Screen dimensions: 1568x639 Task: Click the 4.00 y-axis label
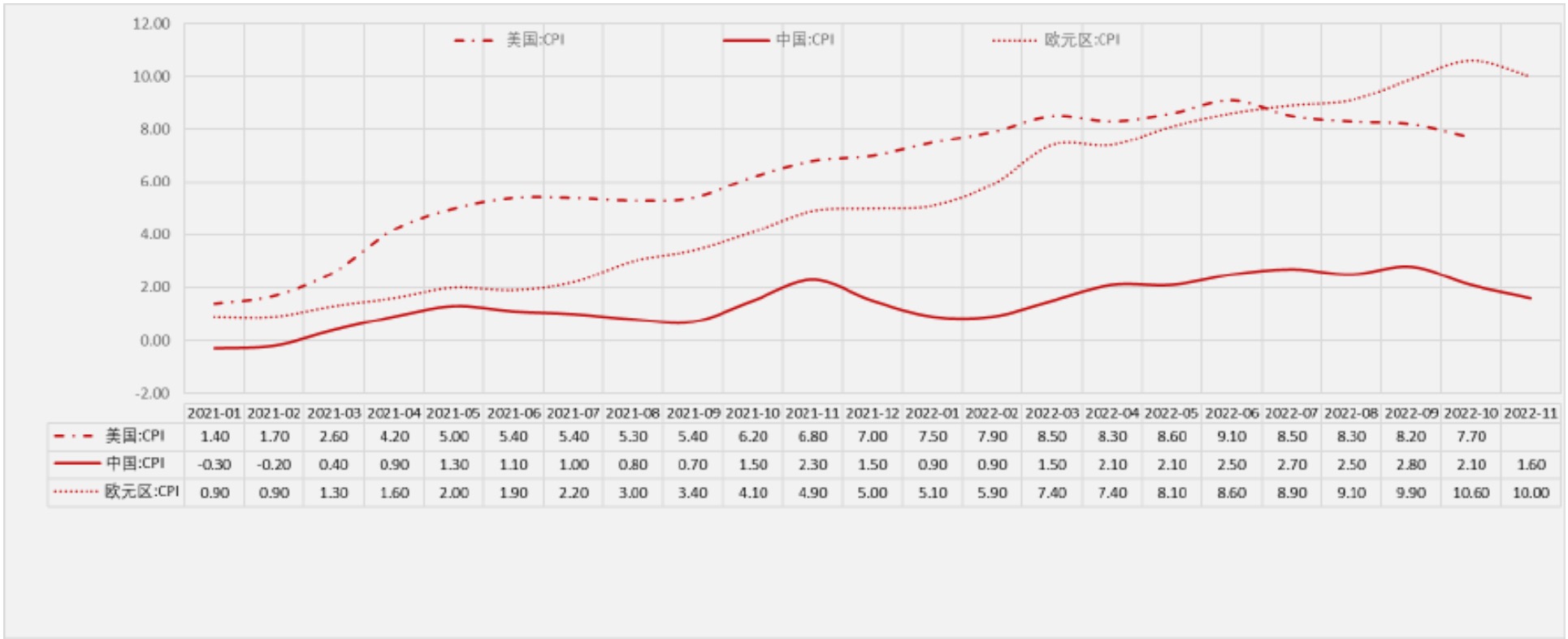point(155,234)
